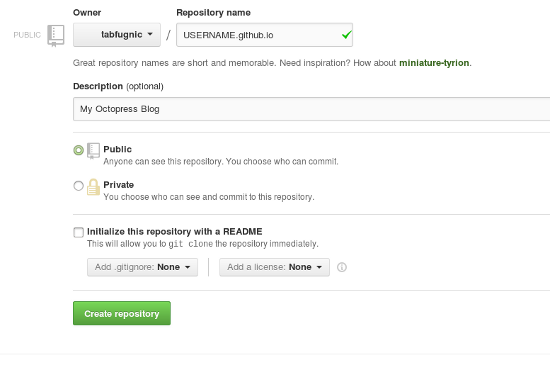Image resolution: width=550 pixels, height=365 pixels.
Task: Select the Private radio button
Action: [x=79, y=185]
